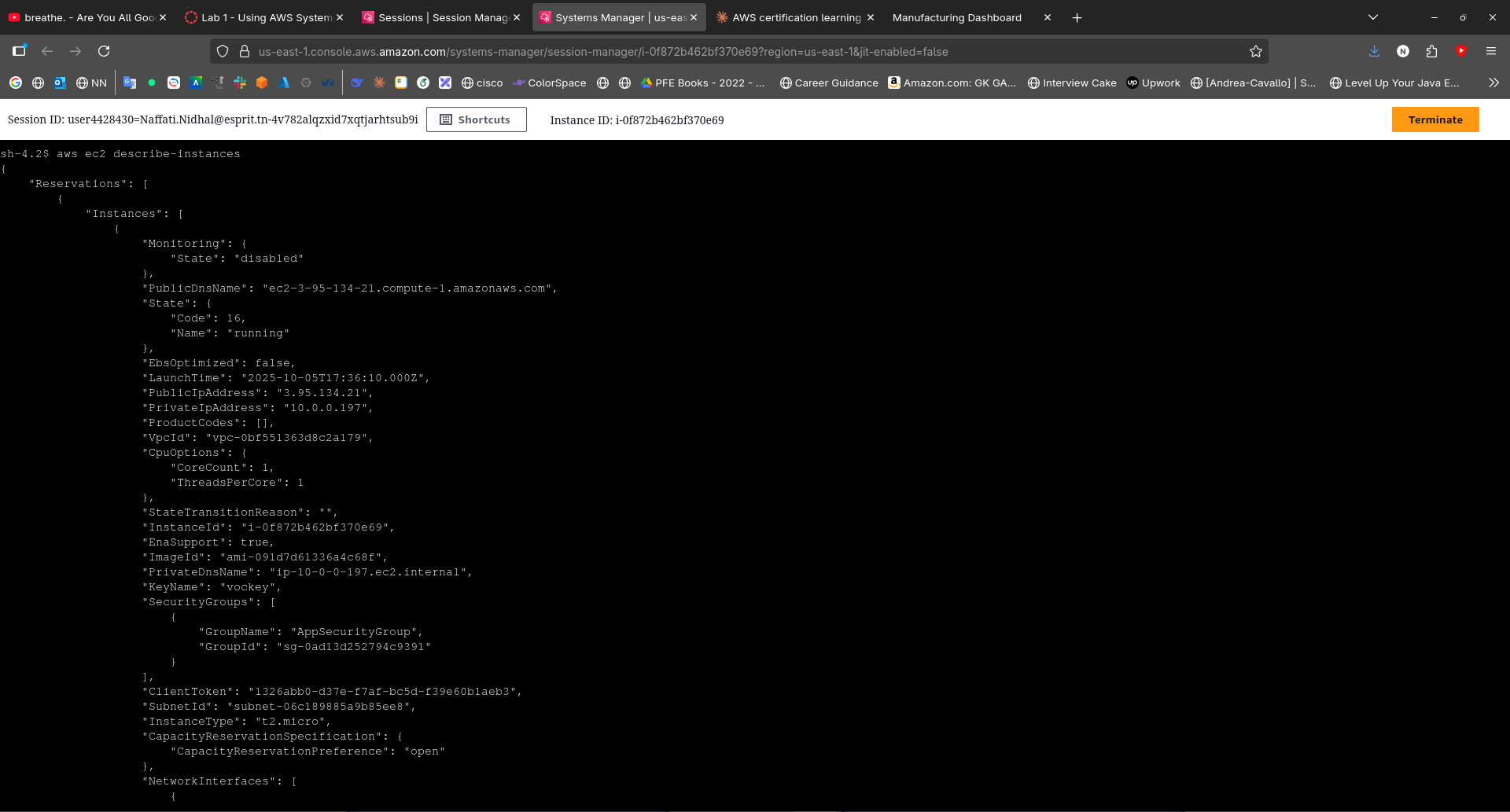Go back to the previous page
The height and width of the screenshot is (812, 1510).
[x=47, y=51]
